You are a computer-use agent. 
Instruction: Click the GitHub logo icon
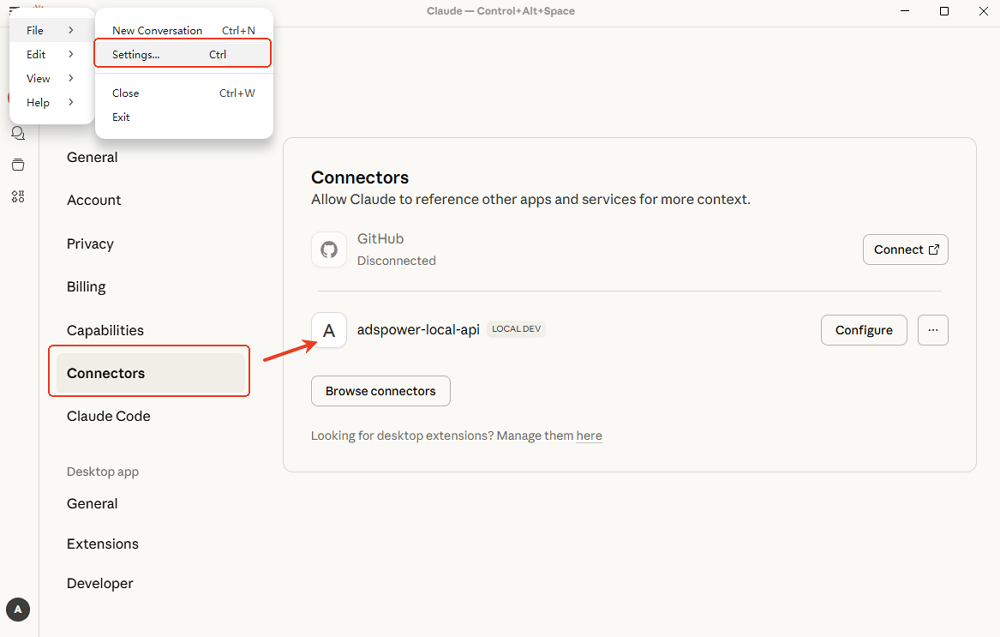tap(329, 250)
